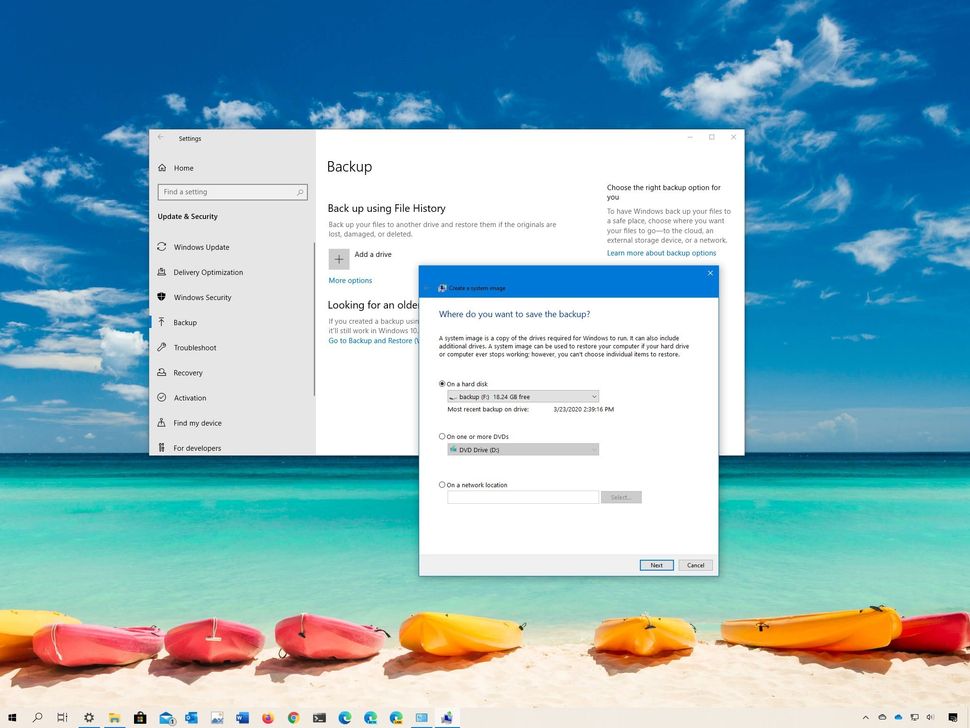This screenshot has width=970, height=728.
Task: Click the Find my device icon
Action: tap(162, 422)
